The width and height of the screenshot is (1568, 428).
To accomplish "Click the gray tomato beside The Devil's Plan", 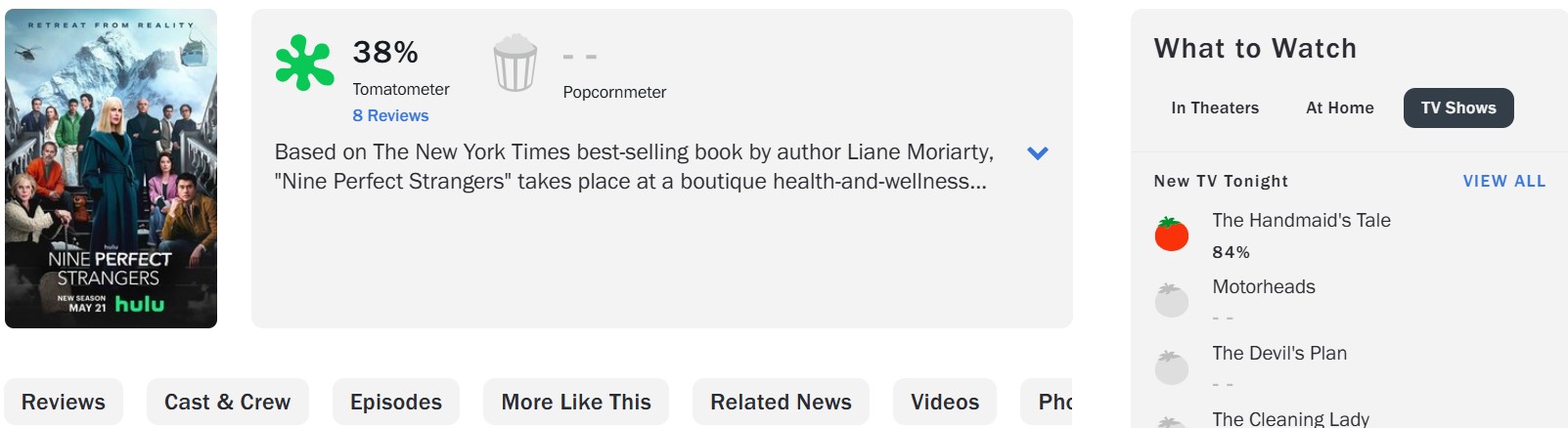I will click(1171, 366).
